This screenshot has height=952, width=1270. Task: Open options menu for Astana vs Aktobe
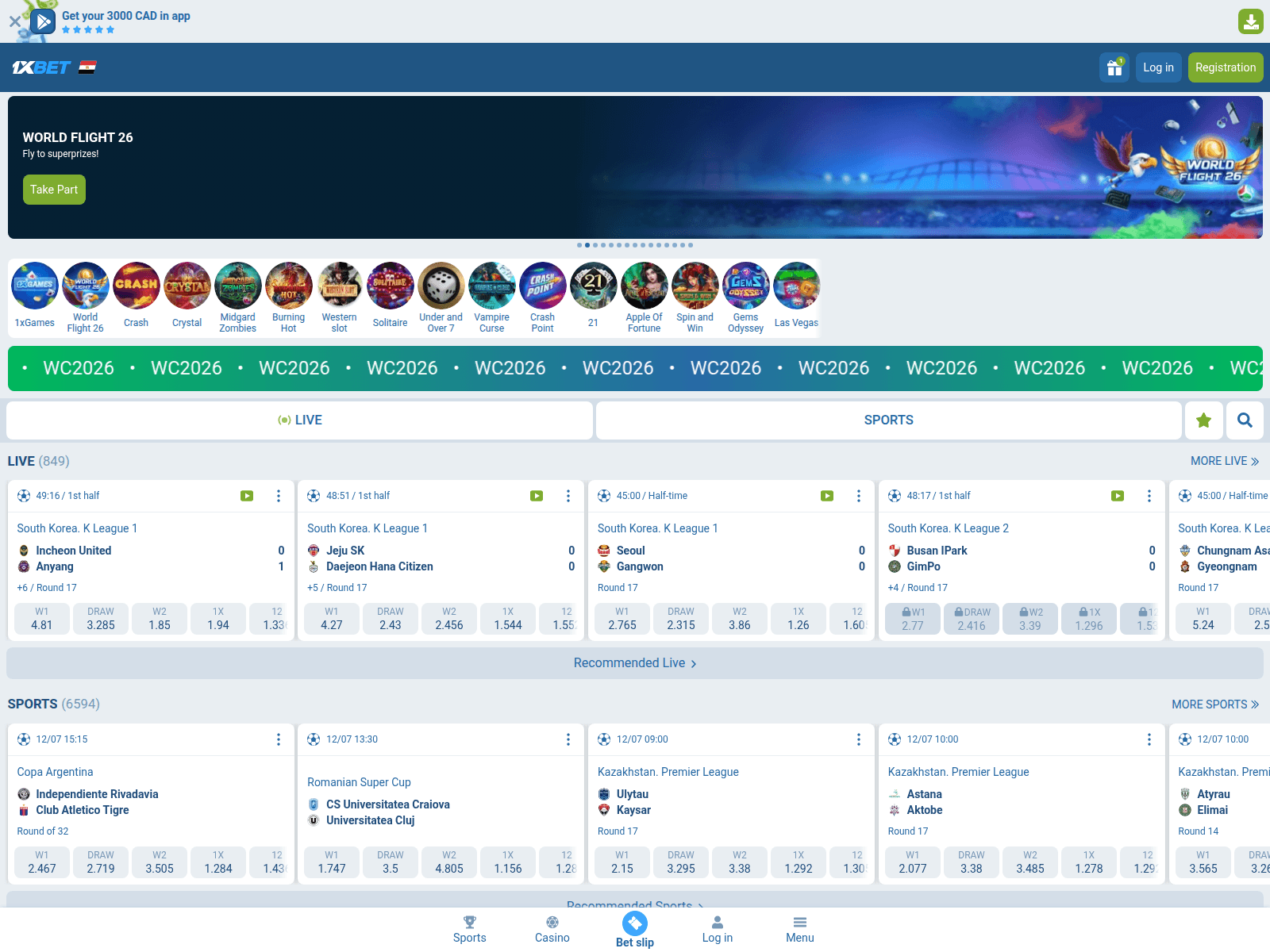(1149, 739)
